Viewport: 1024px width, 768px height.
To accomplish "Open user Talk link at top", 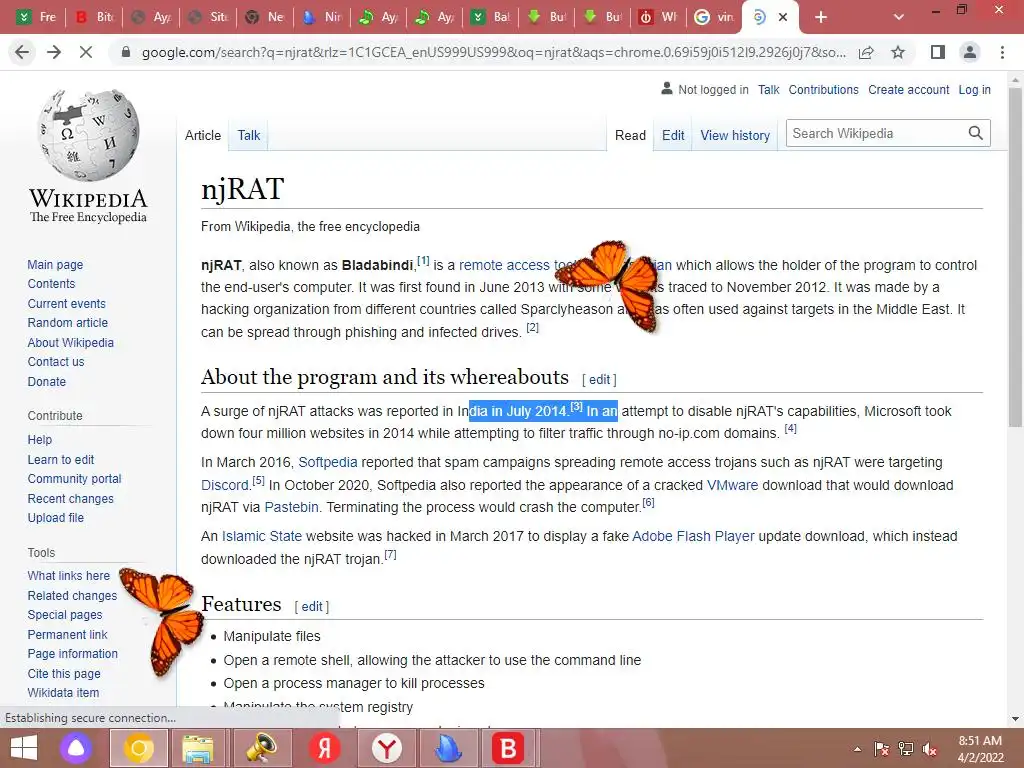I will [768, 89].
